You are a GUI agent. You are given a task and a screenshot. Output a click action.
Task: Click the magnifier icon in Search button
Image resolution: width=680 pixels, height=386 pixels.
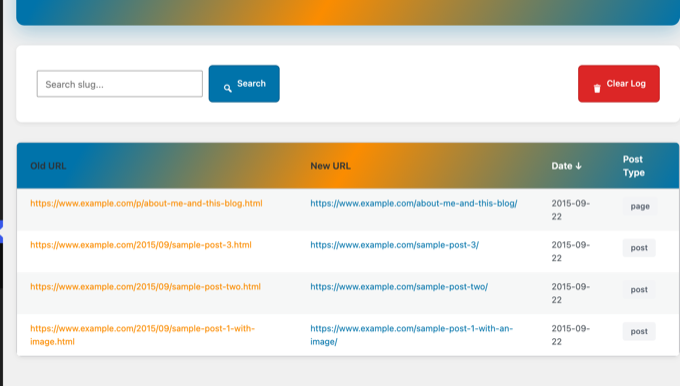[228, 88]
